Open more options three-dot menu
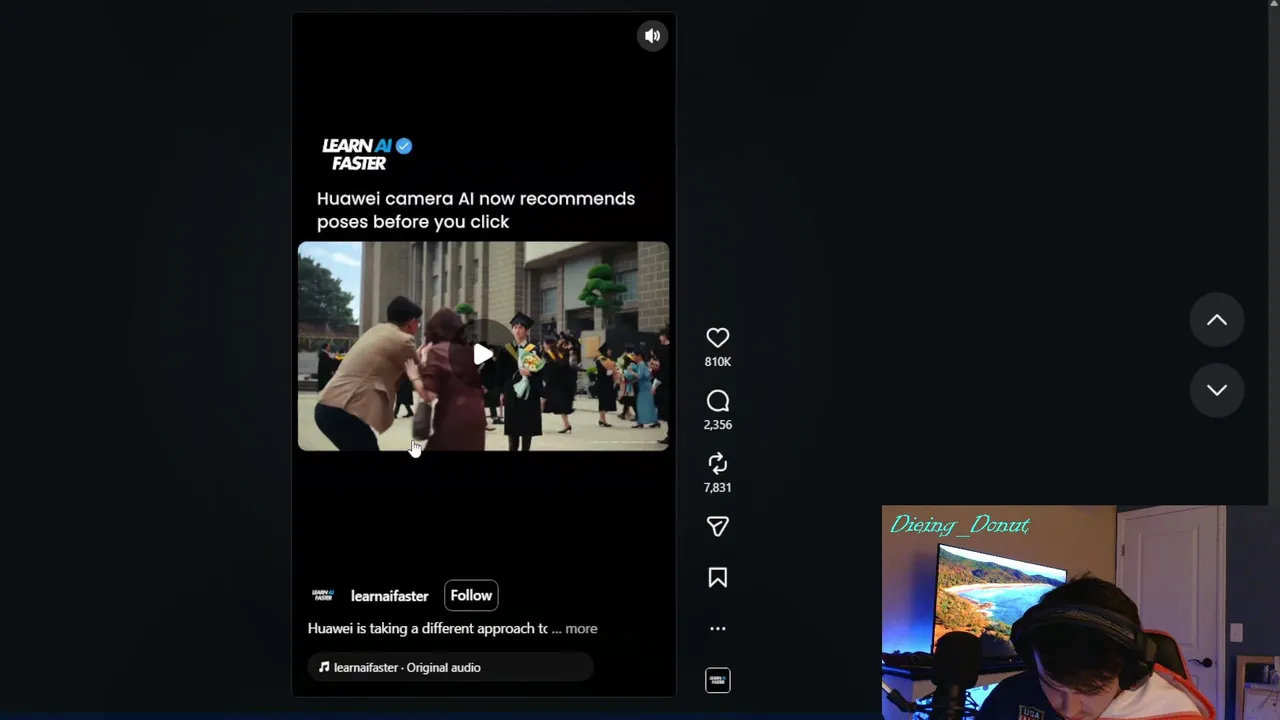 coord(717,629)
